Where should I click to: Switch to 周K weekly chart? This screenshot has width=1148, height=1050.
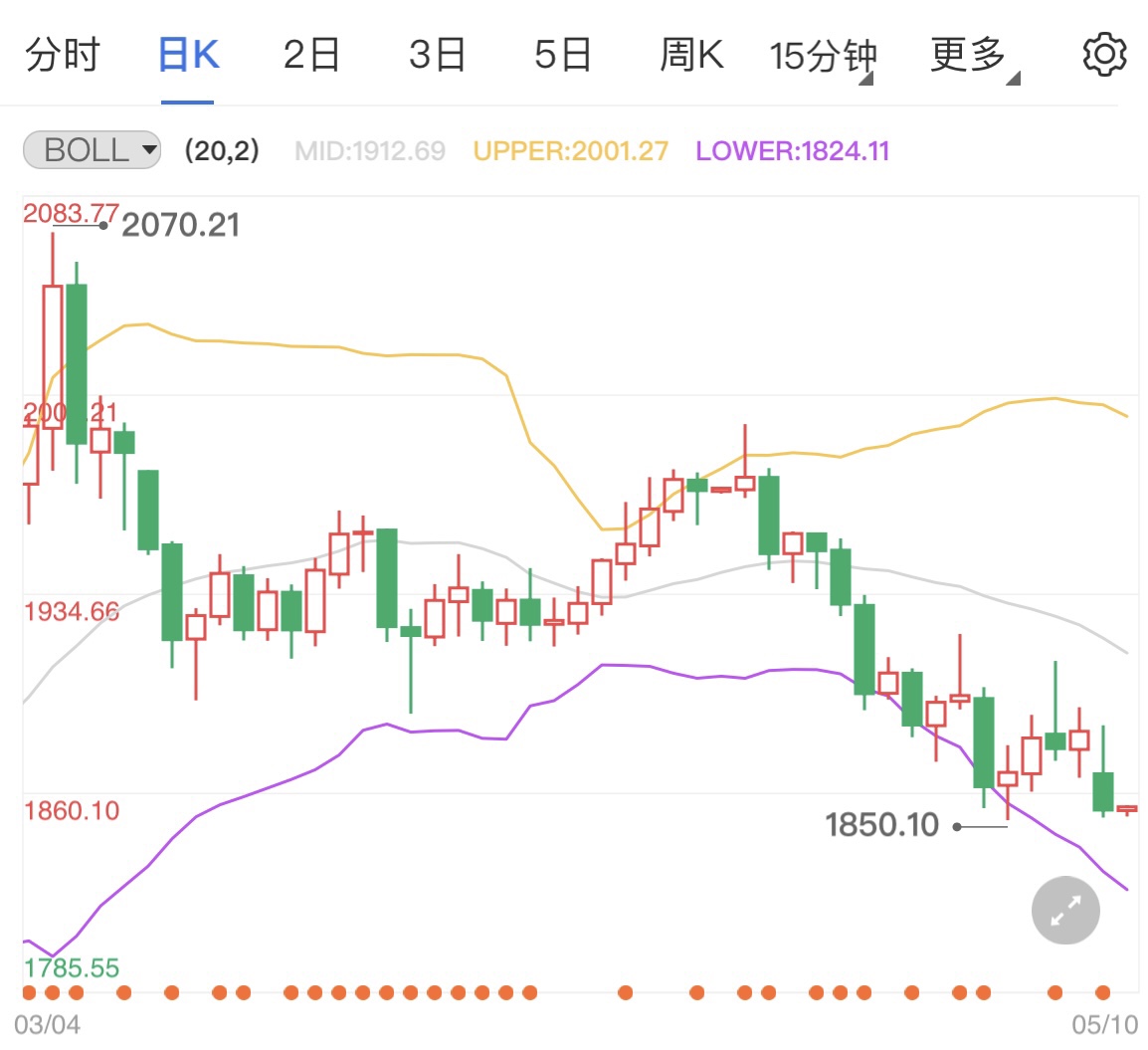pyautogui.click(x=691, y=55)
